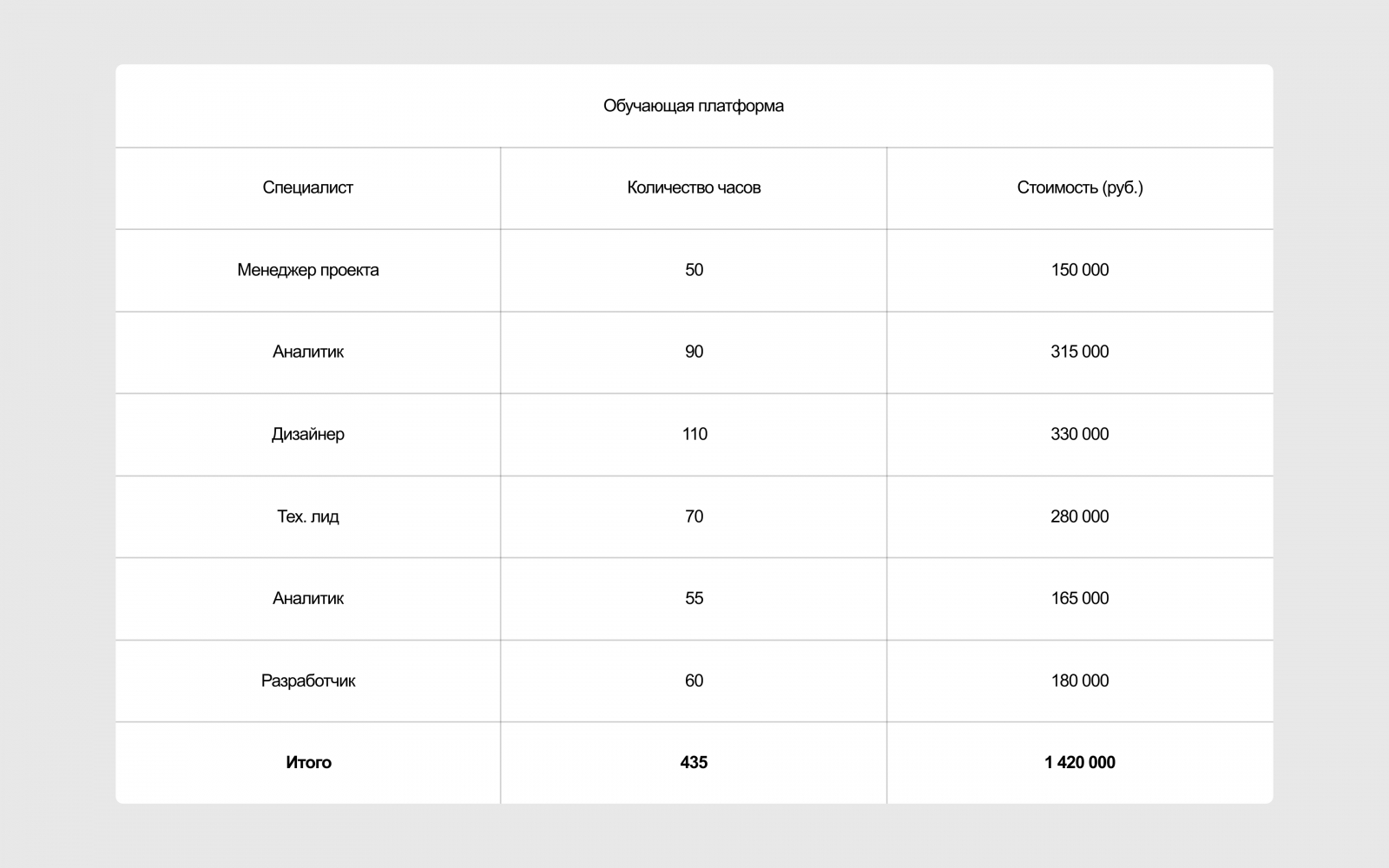The height and width of the screenshot is (868, 1389).
Task: Click the total hours value 435
Action: (x=694, y=762)
